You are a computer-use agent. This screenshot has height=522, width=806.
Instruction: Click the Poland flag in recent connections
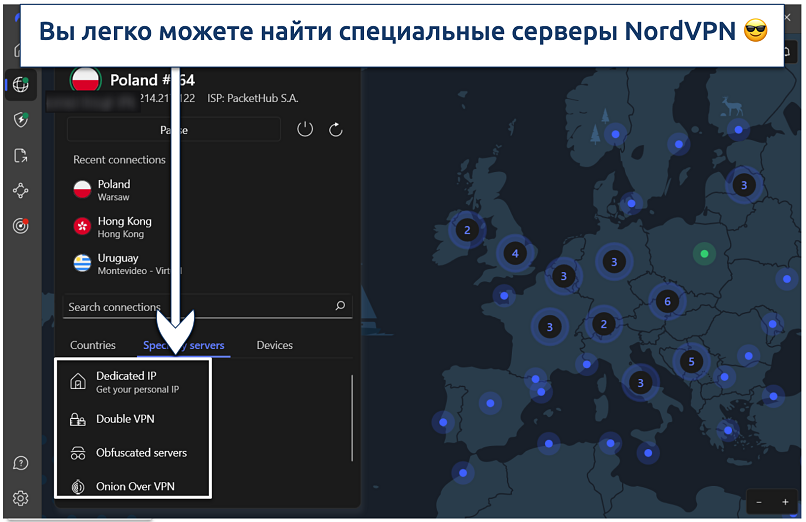pos(82,190)
